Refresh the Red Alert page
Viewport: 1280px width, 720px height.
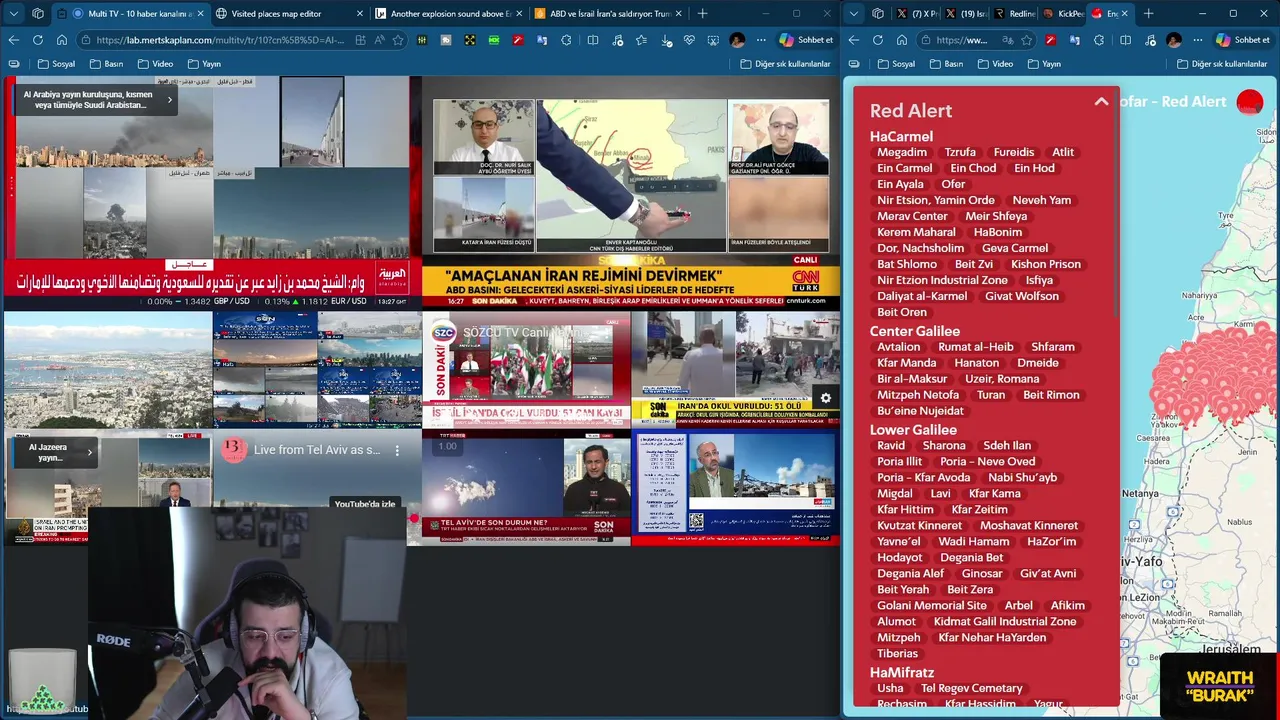pyautogui.click(x=877, y=40)
